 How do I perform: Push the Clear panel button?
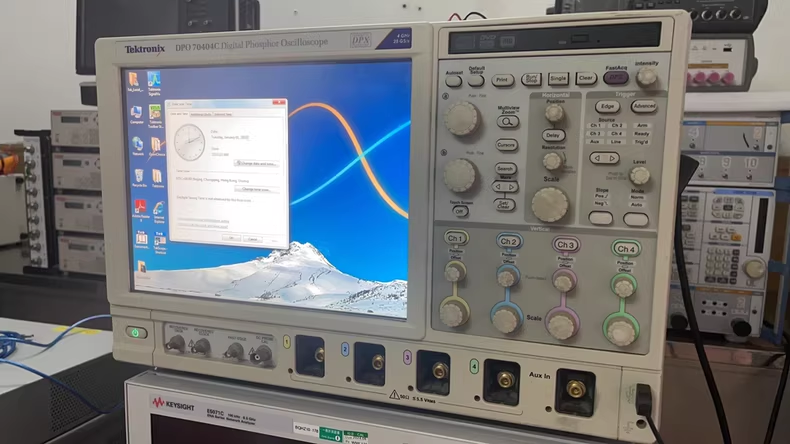[586, 78]
